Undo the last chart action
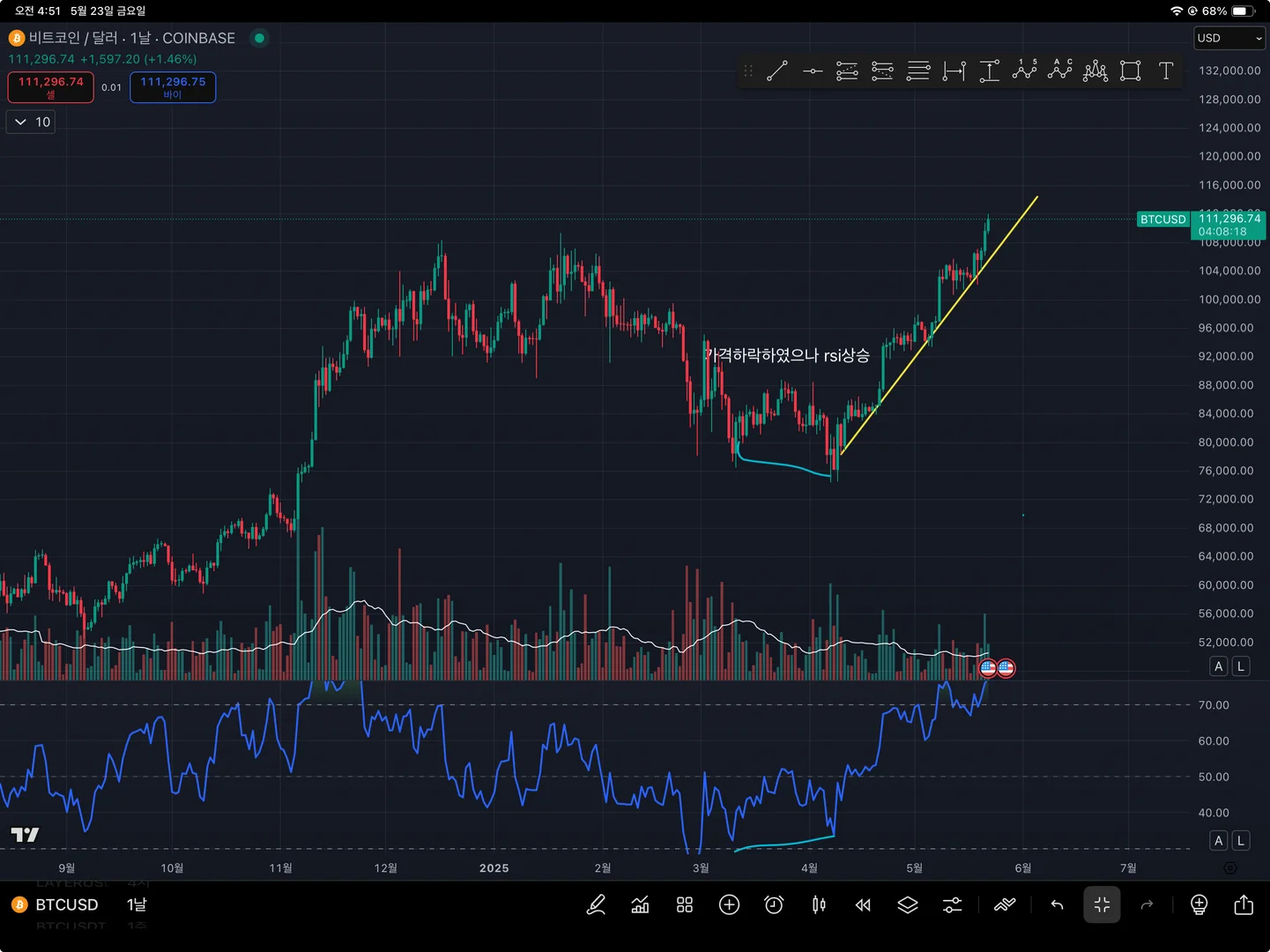The height and width of the screenshot is (952, 1270). (1057, 904)
